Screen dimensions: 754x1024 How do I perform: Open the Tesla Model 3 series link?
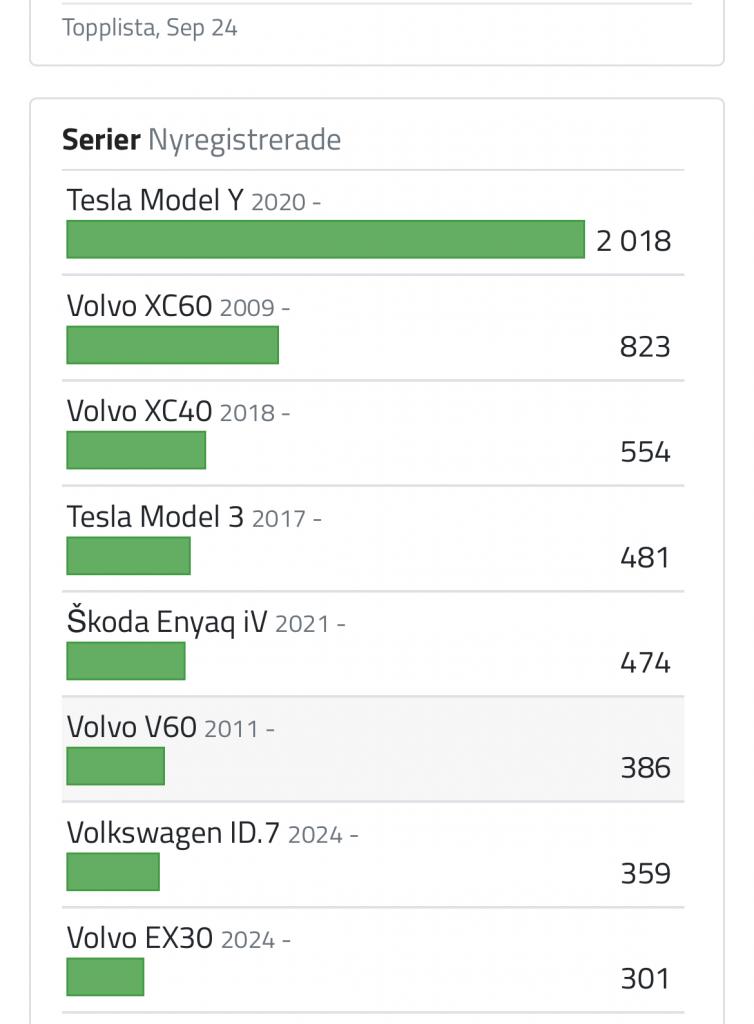[155, 517]
